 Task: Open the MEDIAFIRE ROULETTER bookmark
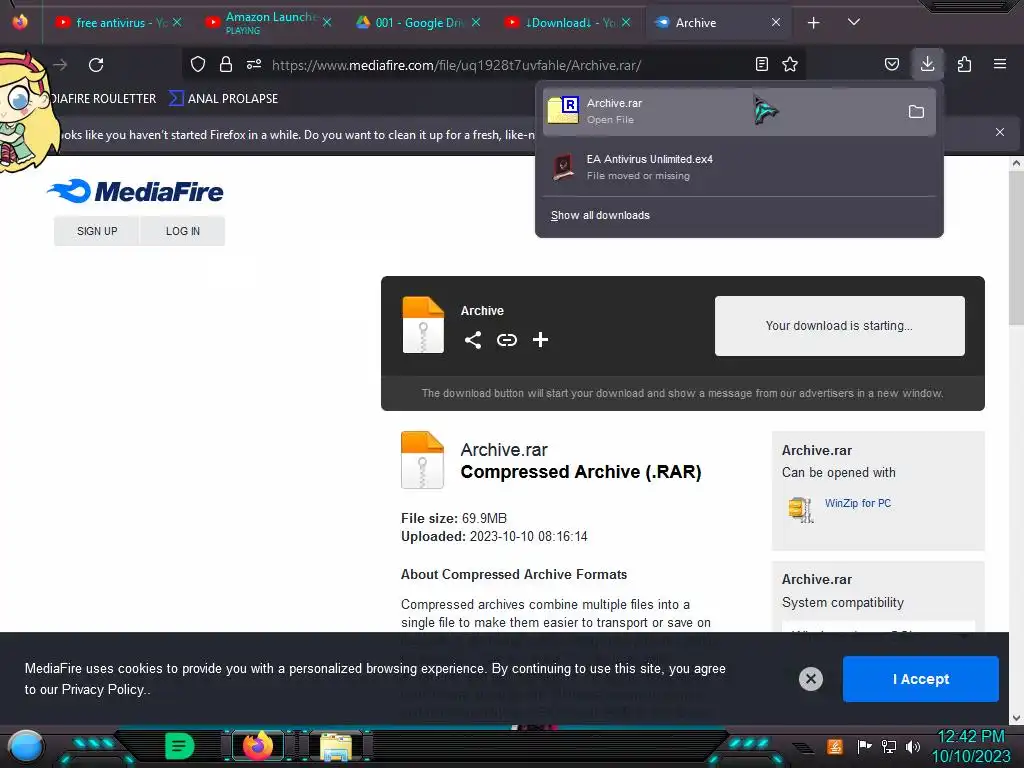coord(102,99)
